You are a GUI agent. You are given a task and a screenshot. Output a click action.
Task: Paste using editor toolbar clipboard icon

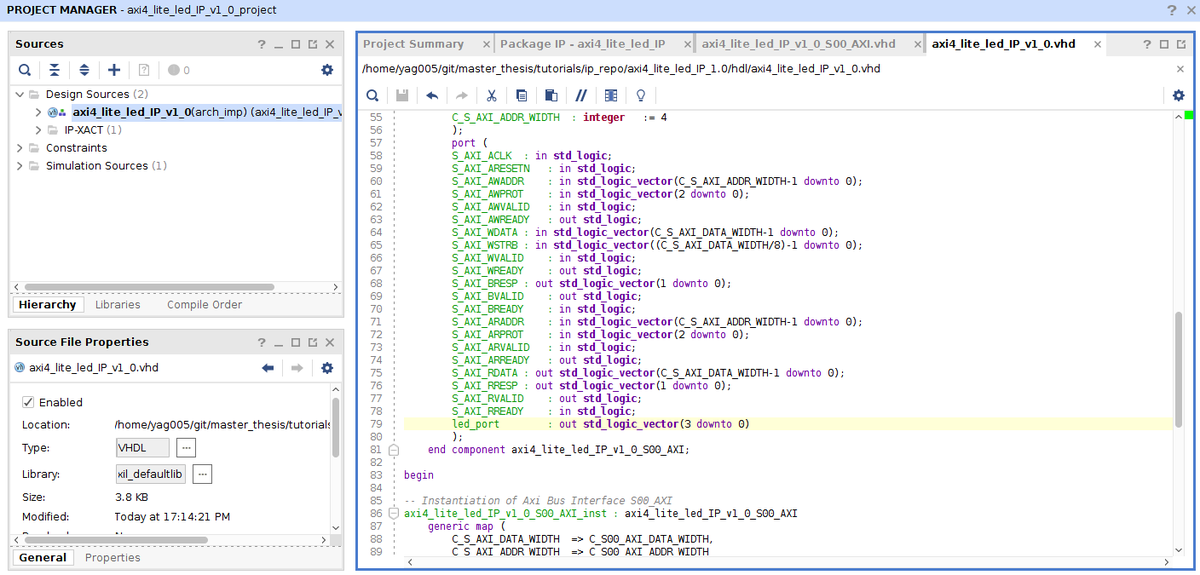coord(551,96)
